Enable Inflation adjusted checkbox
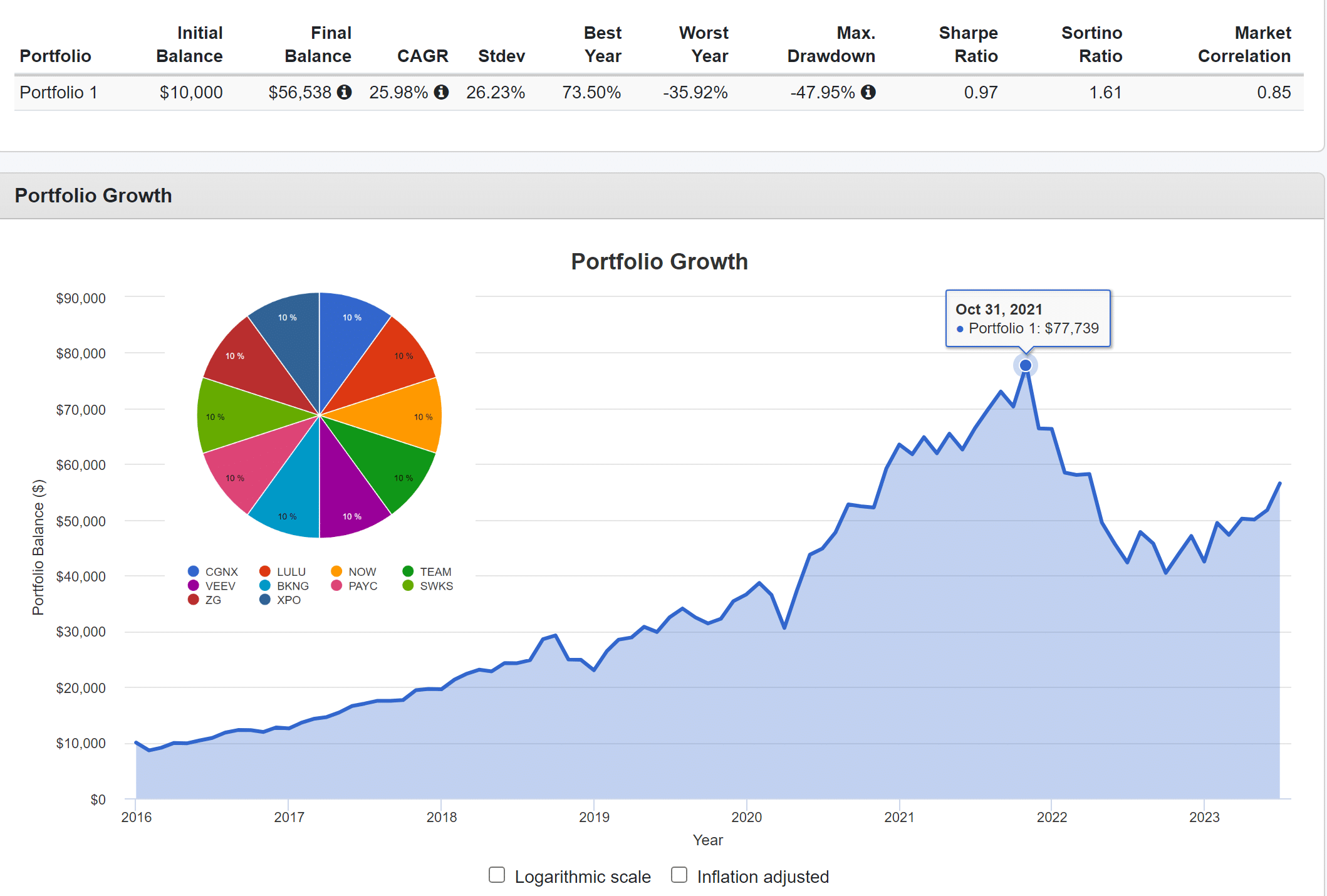The width and height of the screenshot is (1327, 896). pos(679,875)
